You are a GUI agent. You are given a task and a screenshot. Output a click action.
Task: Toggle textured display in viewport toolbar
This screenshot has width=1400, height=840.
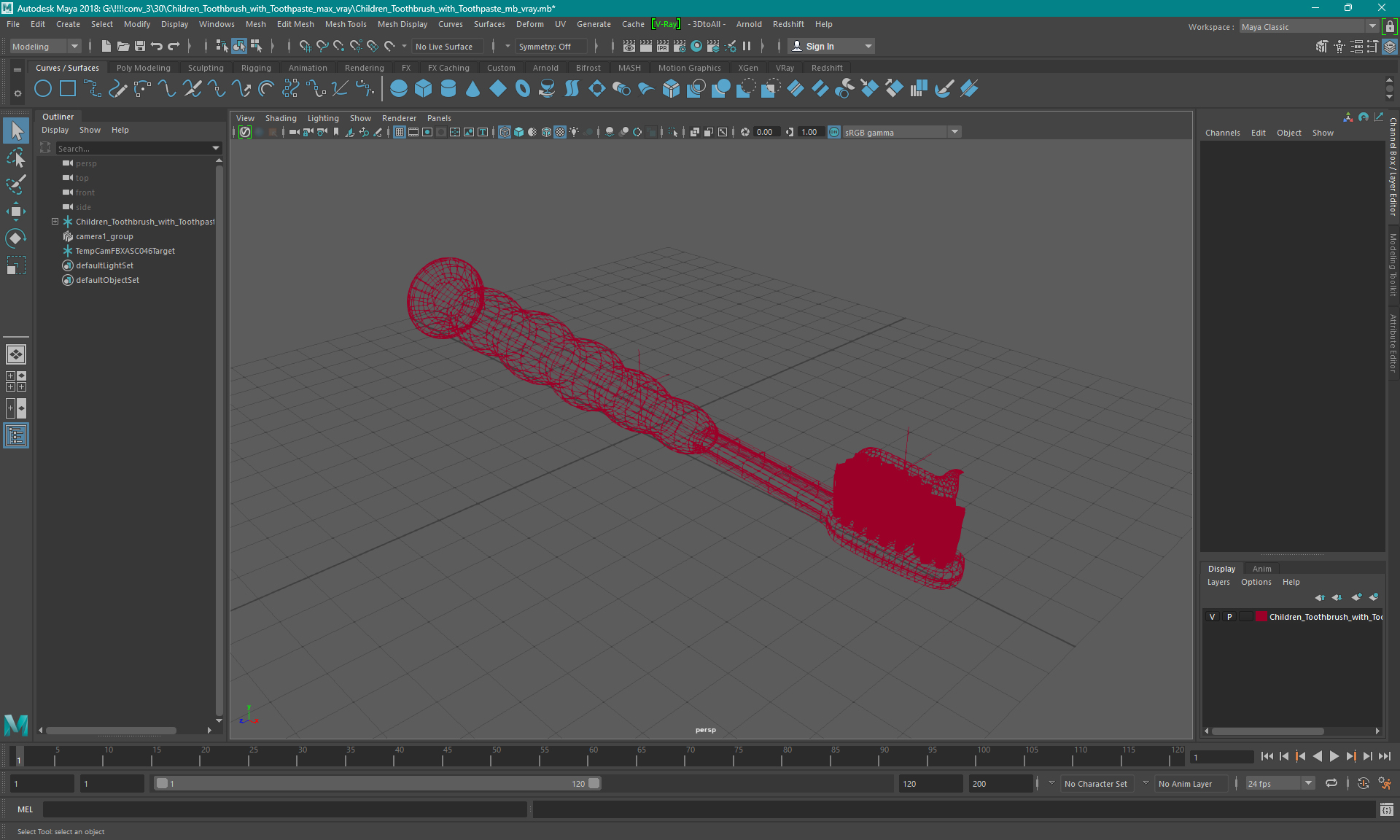560,132
